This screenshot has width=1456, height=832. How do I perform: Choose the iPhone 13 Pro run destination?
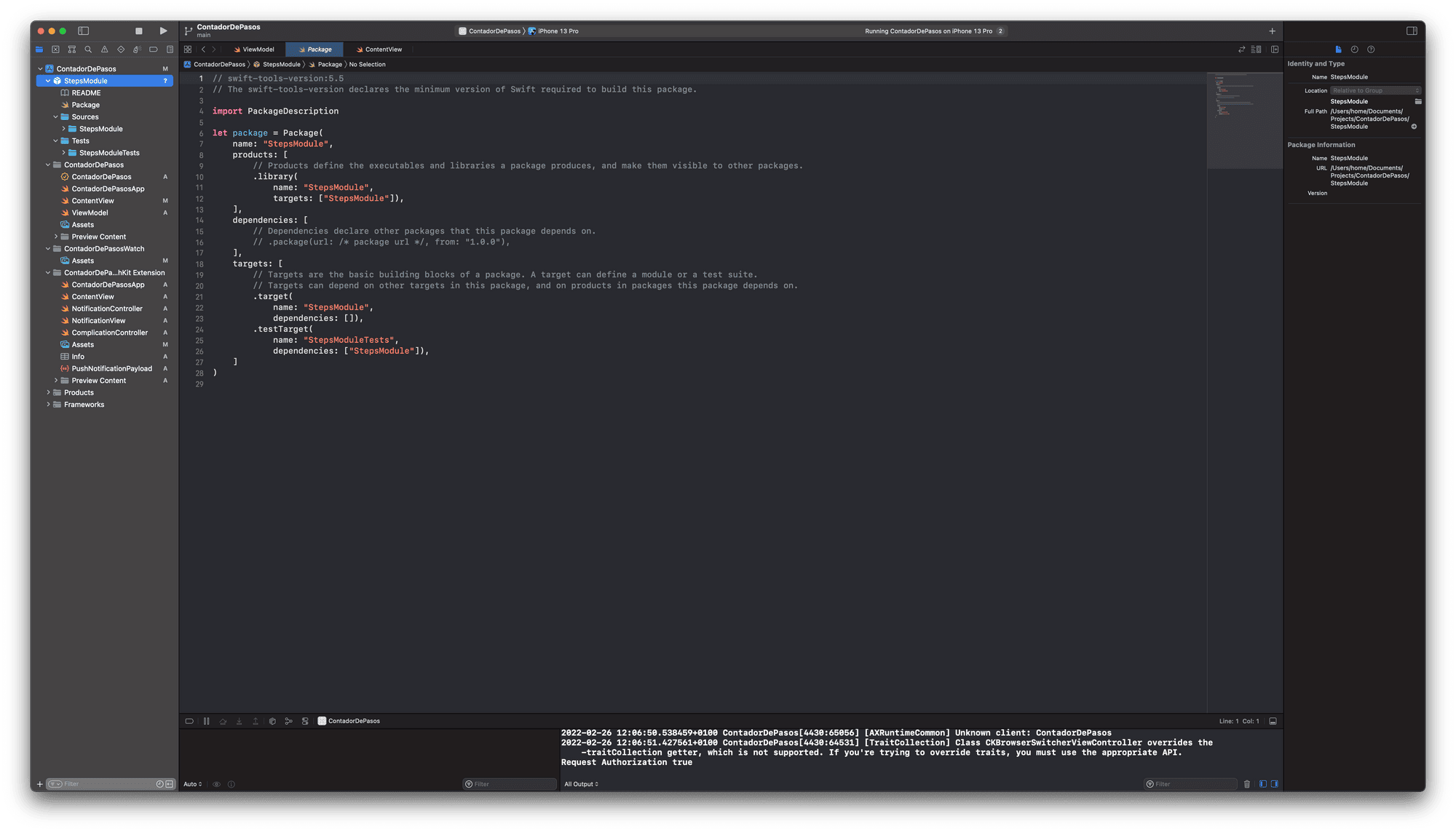(x=553, y=31)
